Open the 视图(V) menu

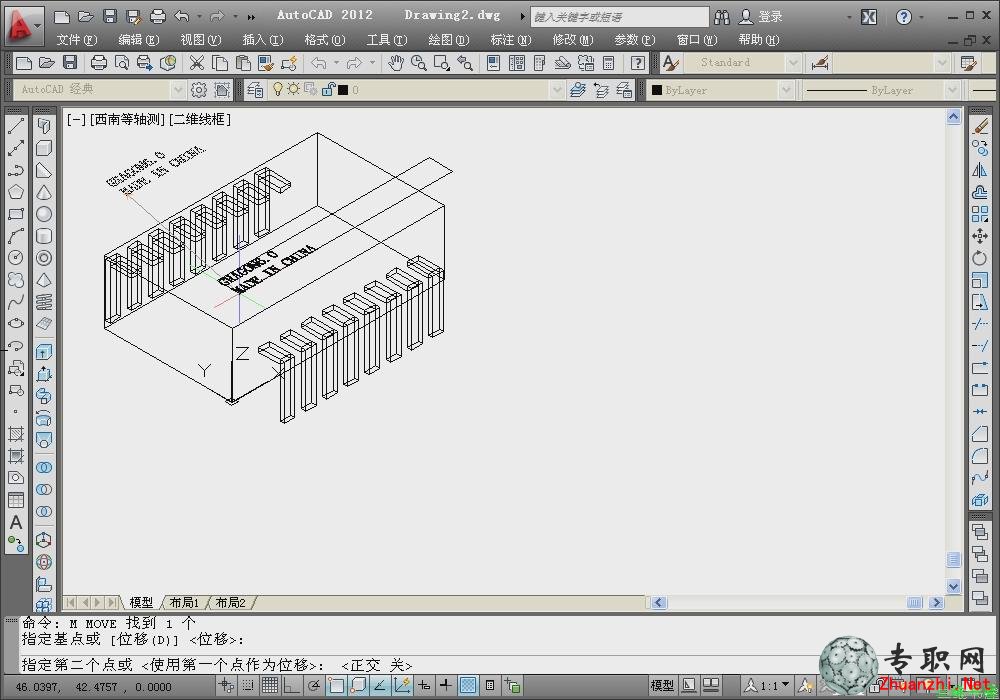pos(201,40)
